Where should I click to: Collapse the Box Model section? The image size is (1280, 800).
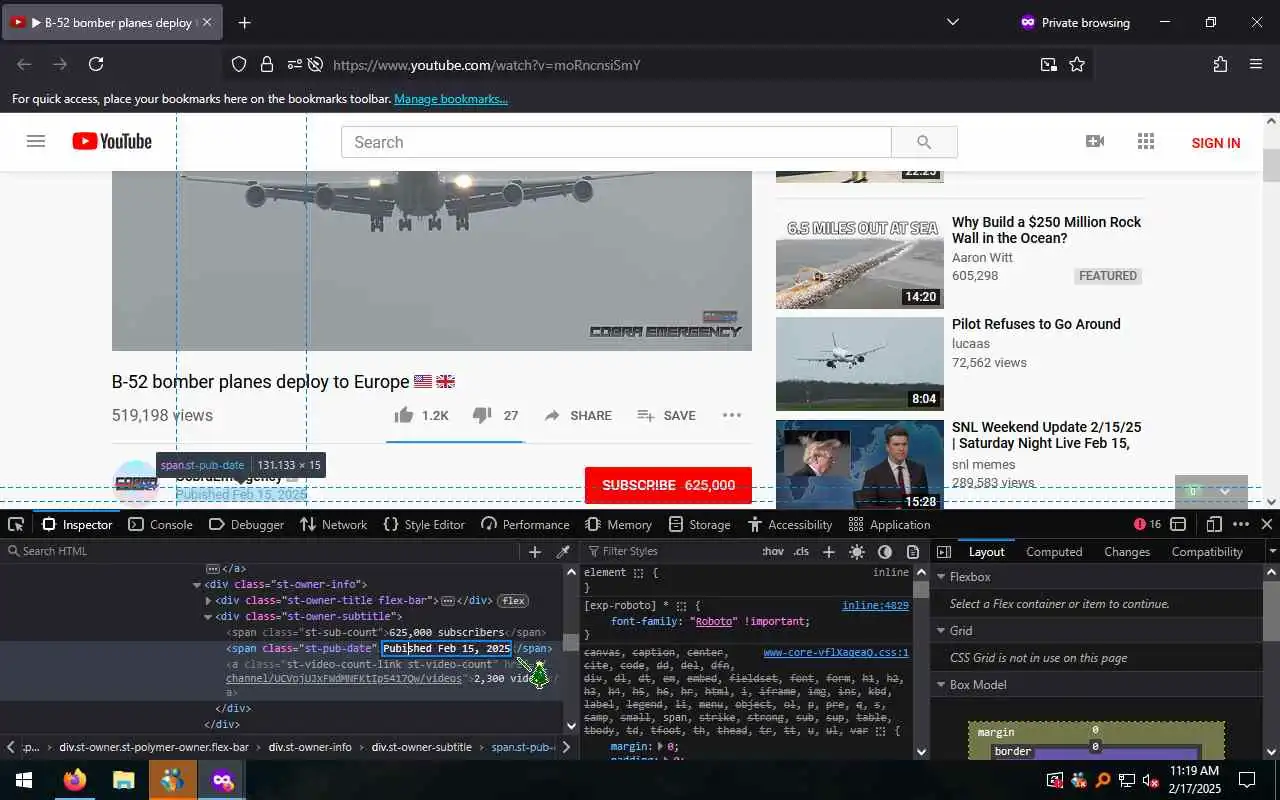[x=940, y=685]
